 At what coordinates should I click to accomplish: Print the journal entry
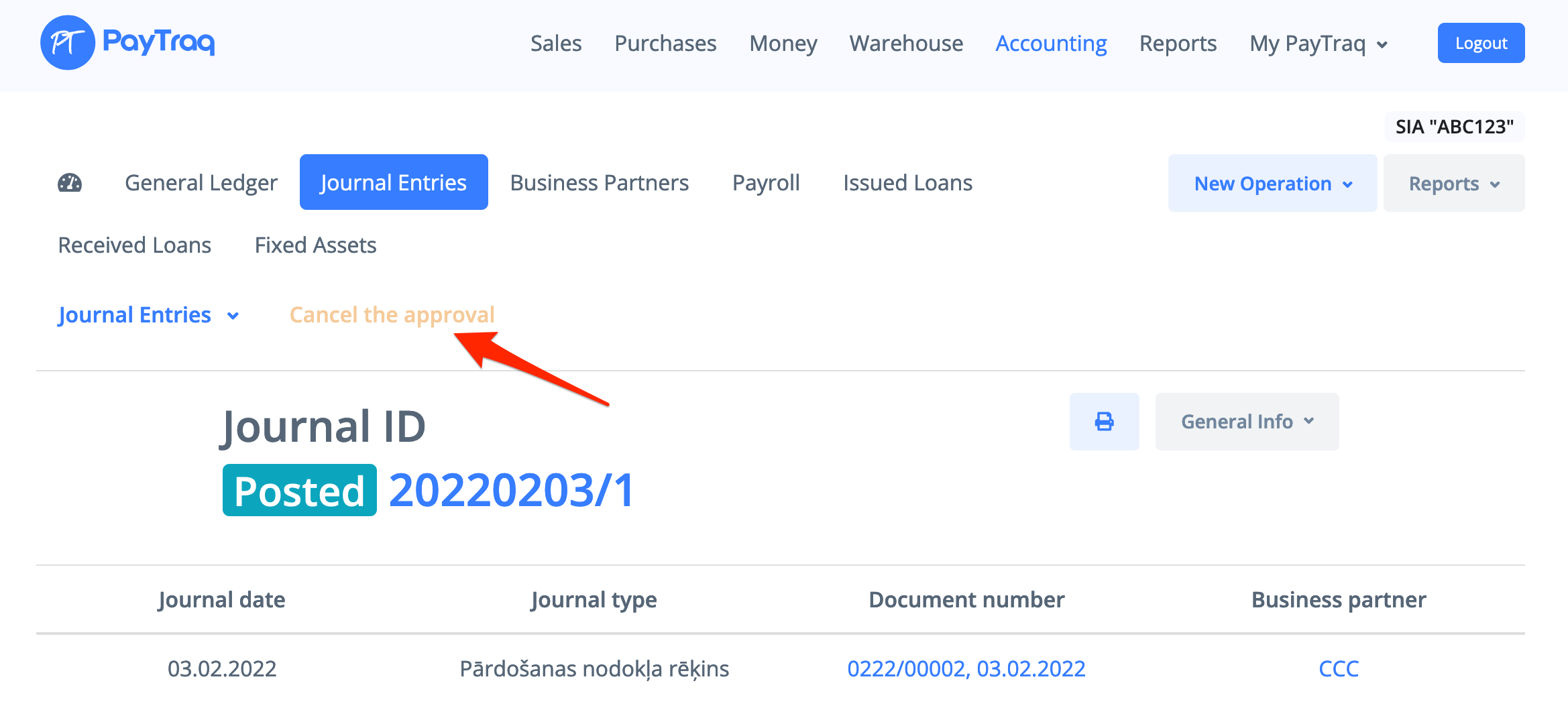click(x=1104, y=422)
